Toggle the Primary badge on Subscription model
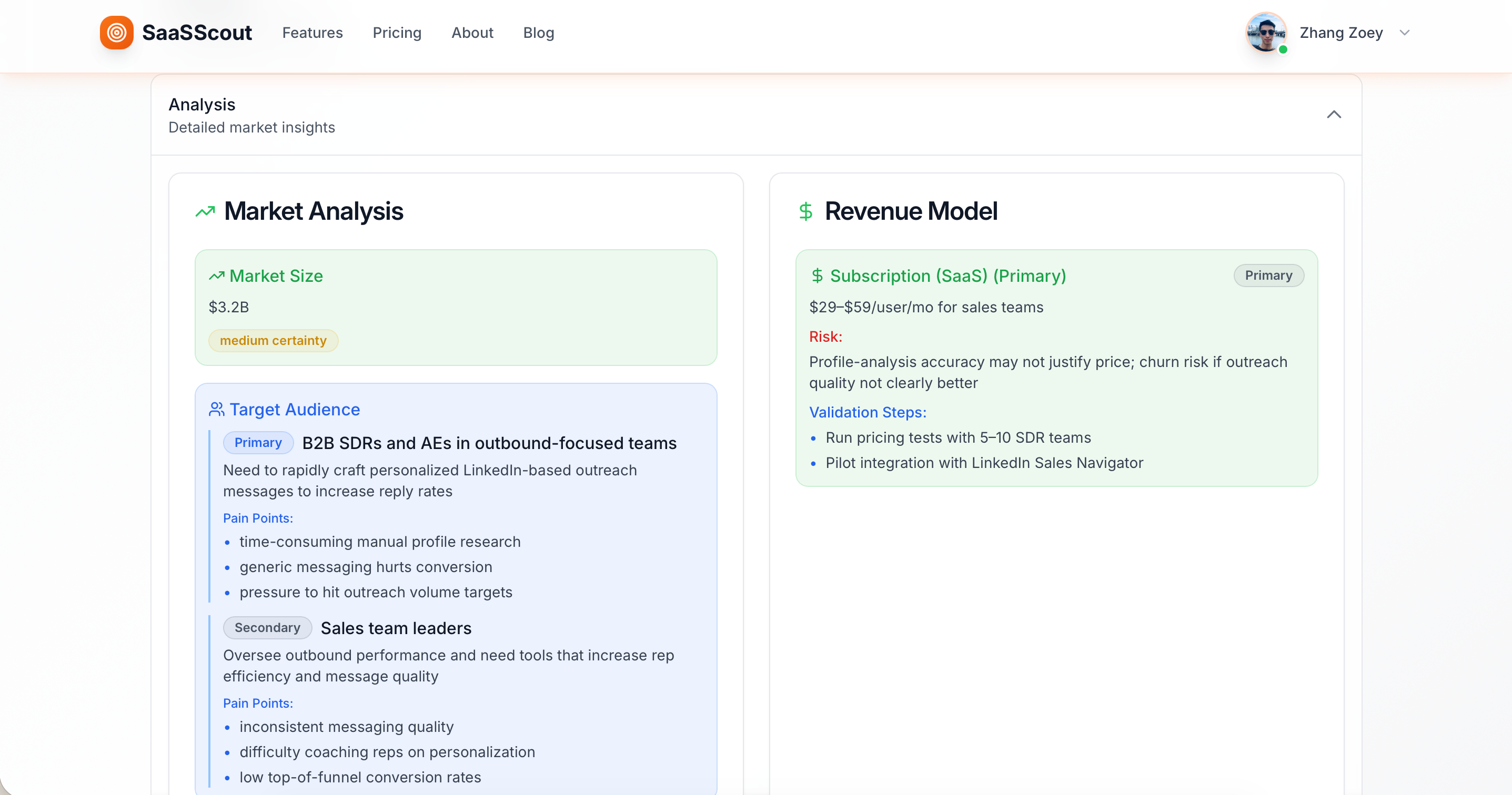 tap(1268, 275)
